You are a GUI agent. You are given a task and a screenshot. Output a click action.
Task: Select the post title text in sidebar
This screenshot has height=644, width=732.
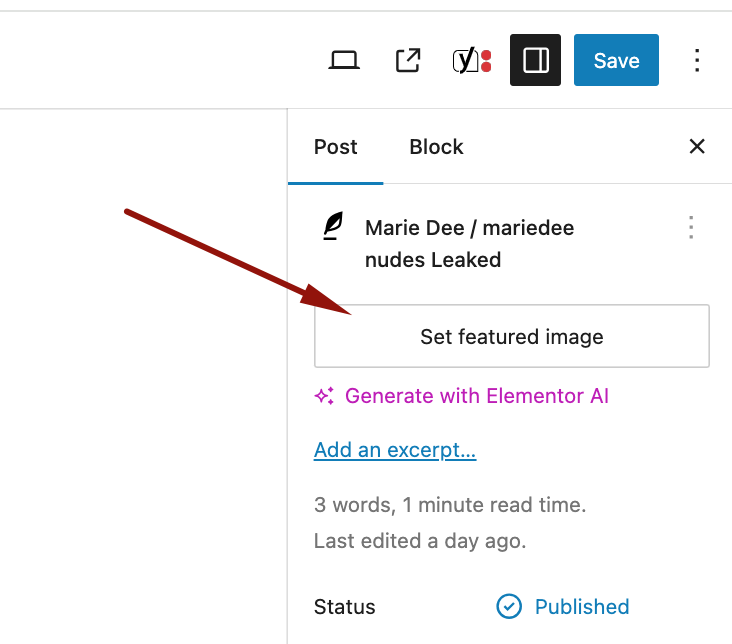[x=469, y=244]
